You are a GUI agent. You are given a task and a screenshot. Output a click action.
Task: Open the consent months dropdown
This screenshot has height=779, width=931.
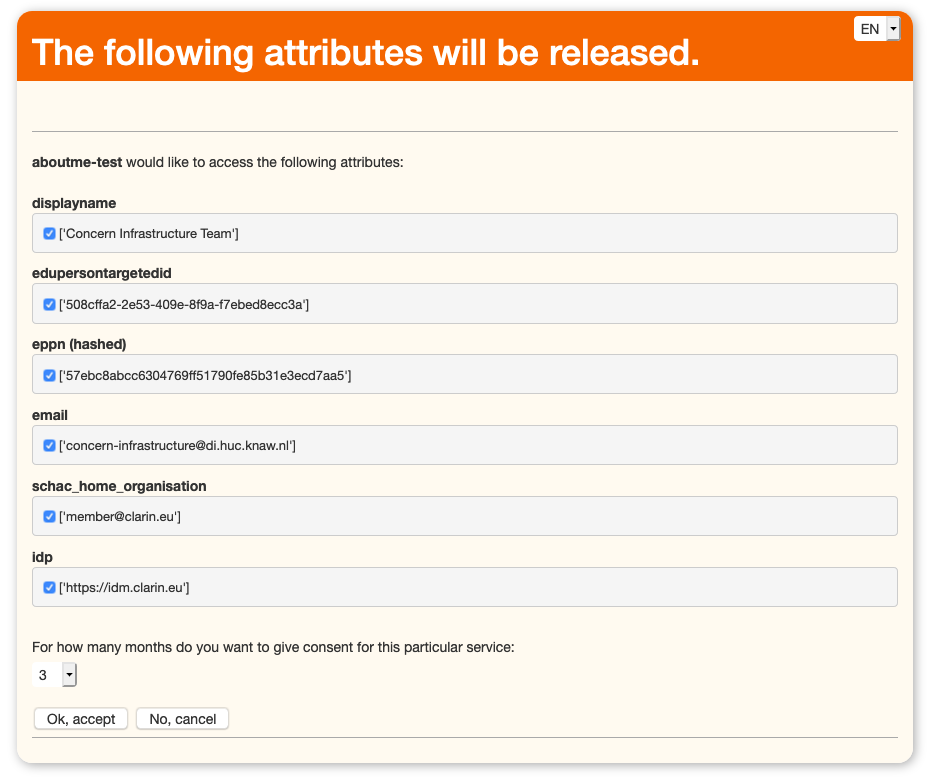pos(54,675)
